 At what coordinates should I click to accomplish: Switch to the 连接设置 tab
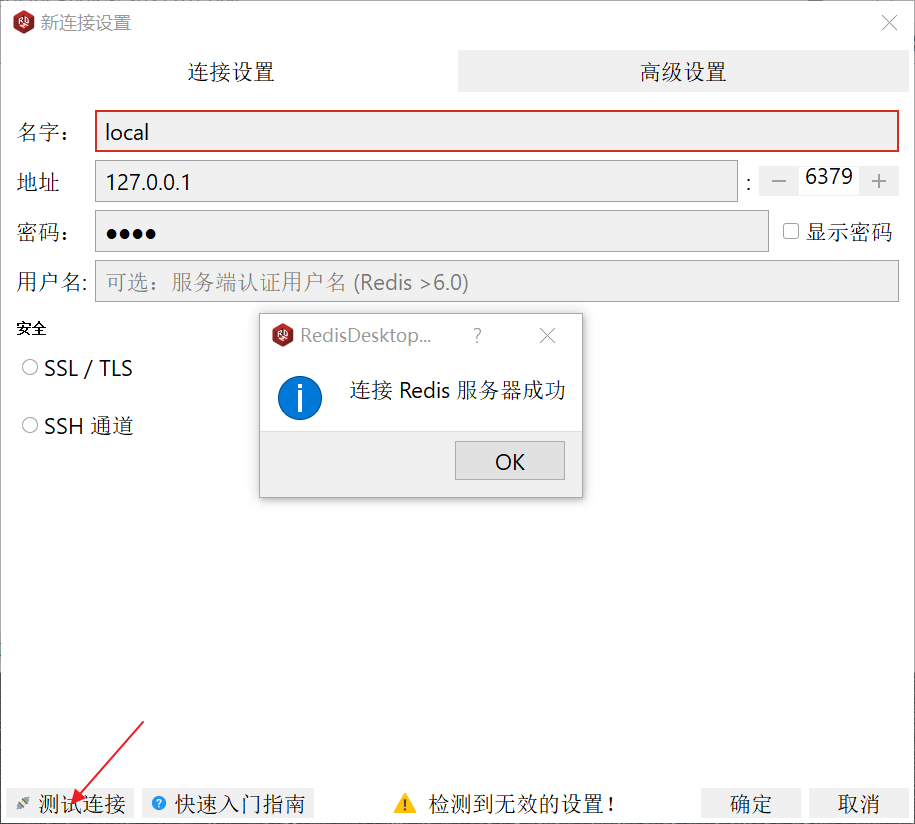click(x=231, y=72)
